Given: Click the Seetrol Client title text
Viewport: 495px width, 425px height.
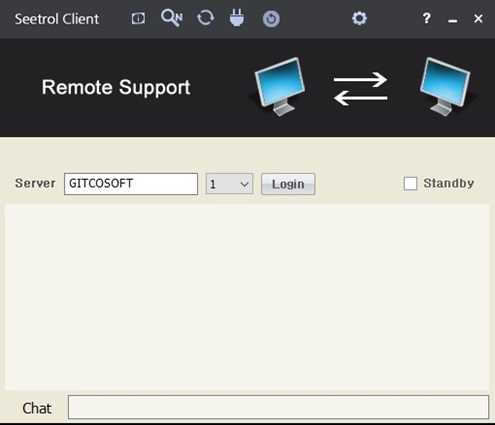Looking at the screenshot, I should click(x=57, y=19).
